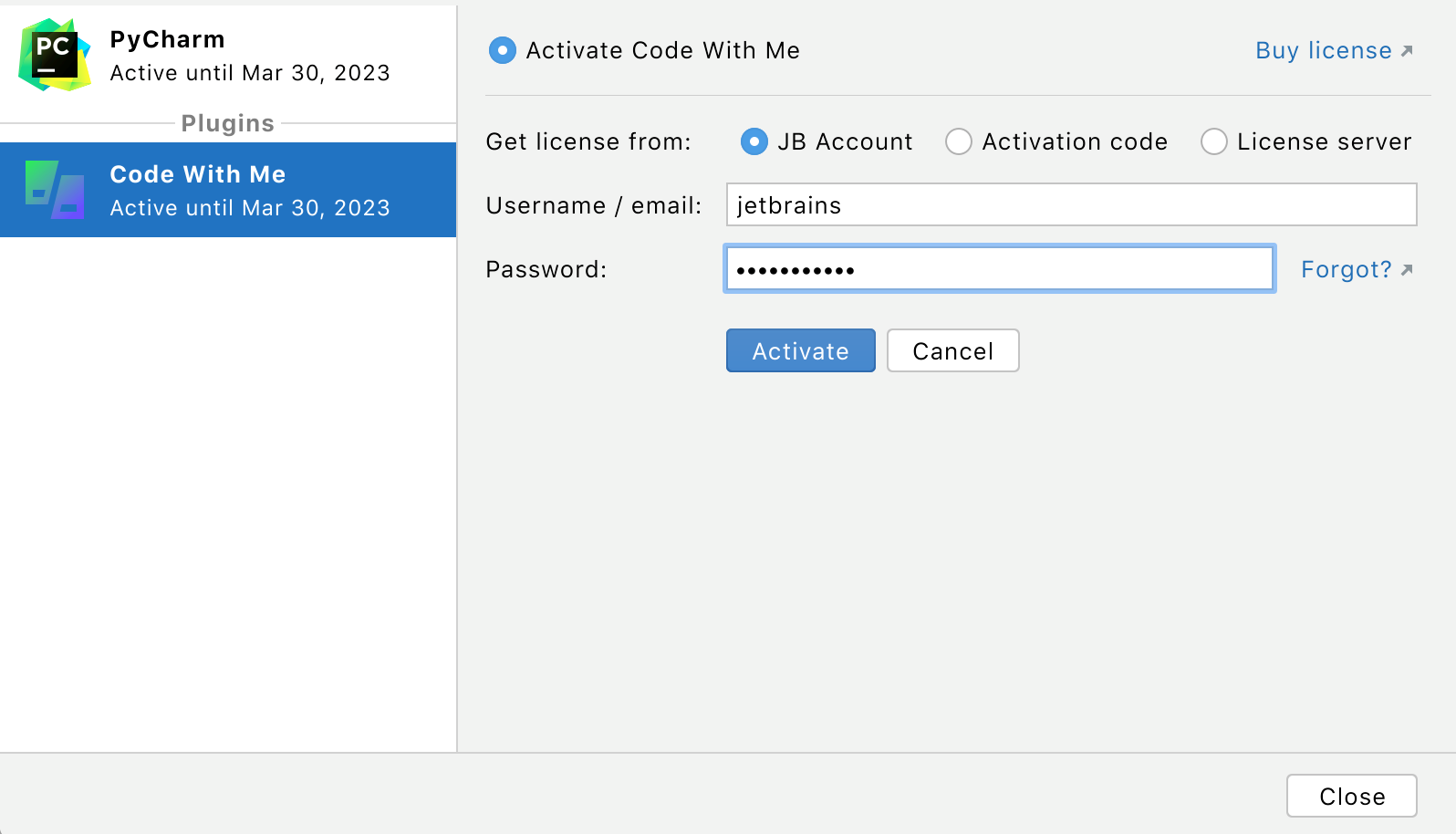
Task: Click the Plugins section header
Action: [227, 123]
